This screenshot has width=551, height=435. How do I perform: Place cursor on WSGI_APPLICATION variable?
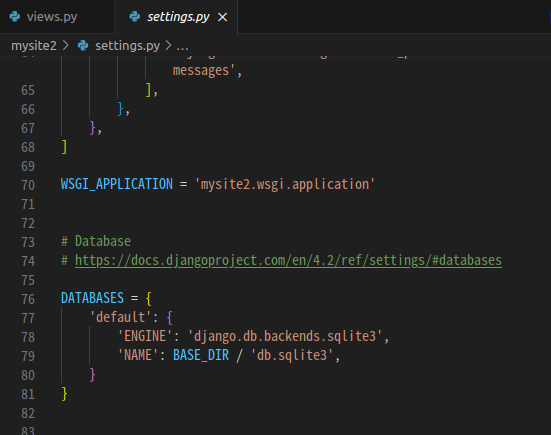click(117, 184)
